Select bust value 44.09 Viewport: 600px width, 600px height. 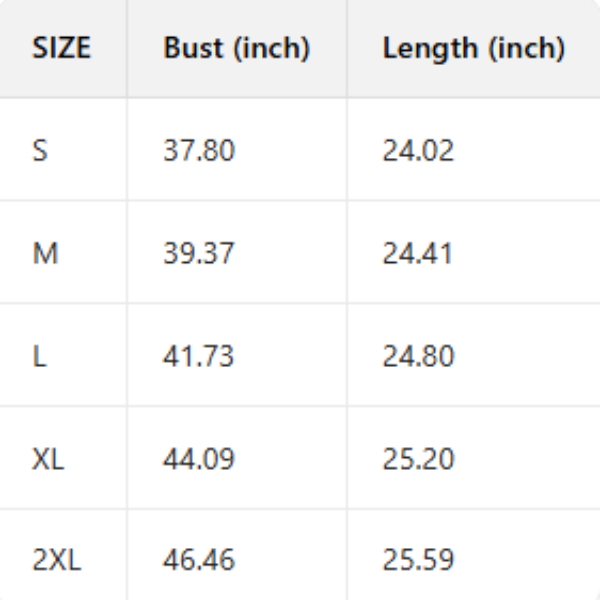[x=199, y=460]
